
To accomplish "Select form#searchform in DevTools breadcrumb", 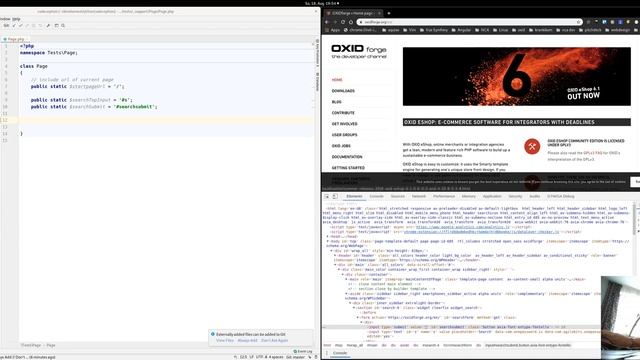I will pyautogui.click(x=457, y=345).
